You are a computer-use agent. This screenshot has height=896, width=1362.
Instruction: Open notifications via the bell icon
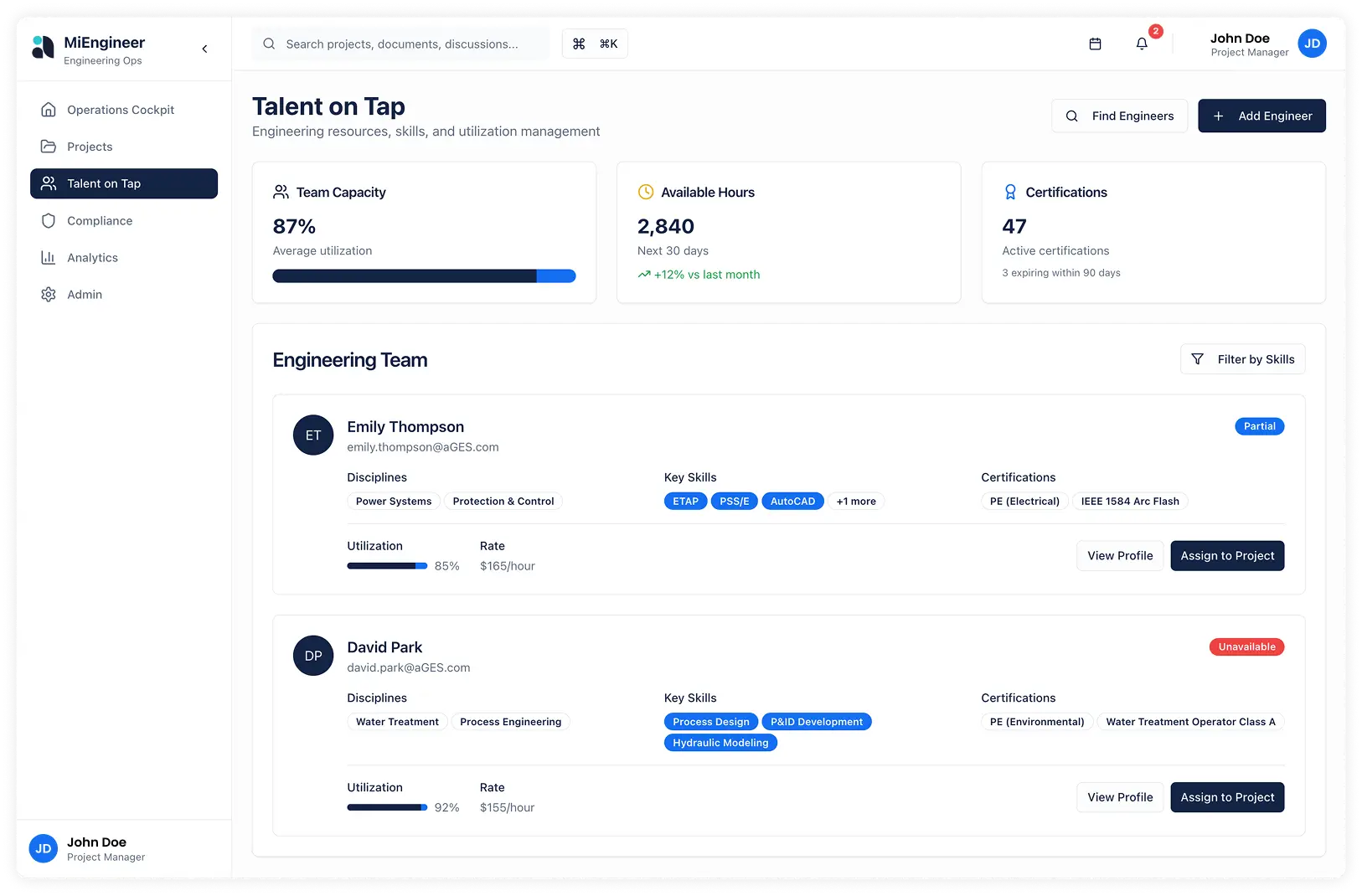click(x=1142, y=44)
